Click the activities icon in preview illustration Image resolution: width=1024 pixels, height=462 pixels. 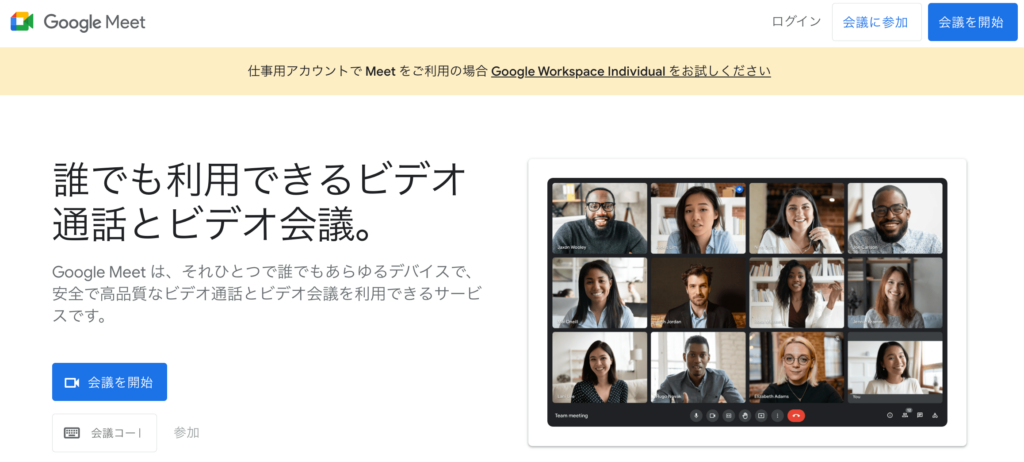935,416
